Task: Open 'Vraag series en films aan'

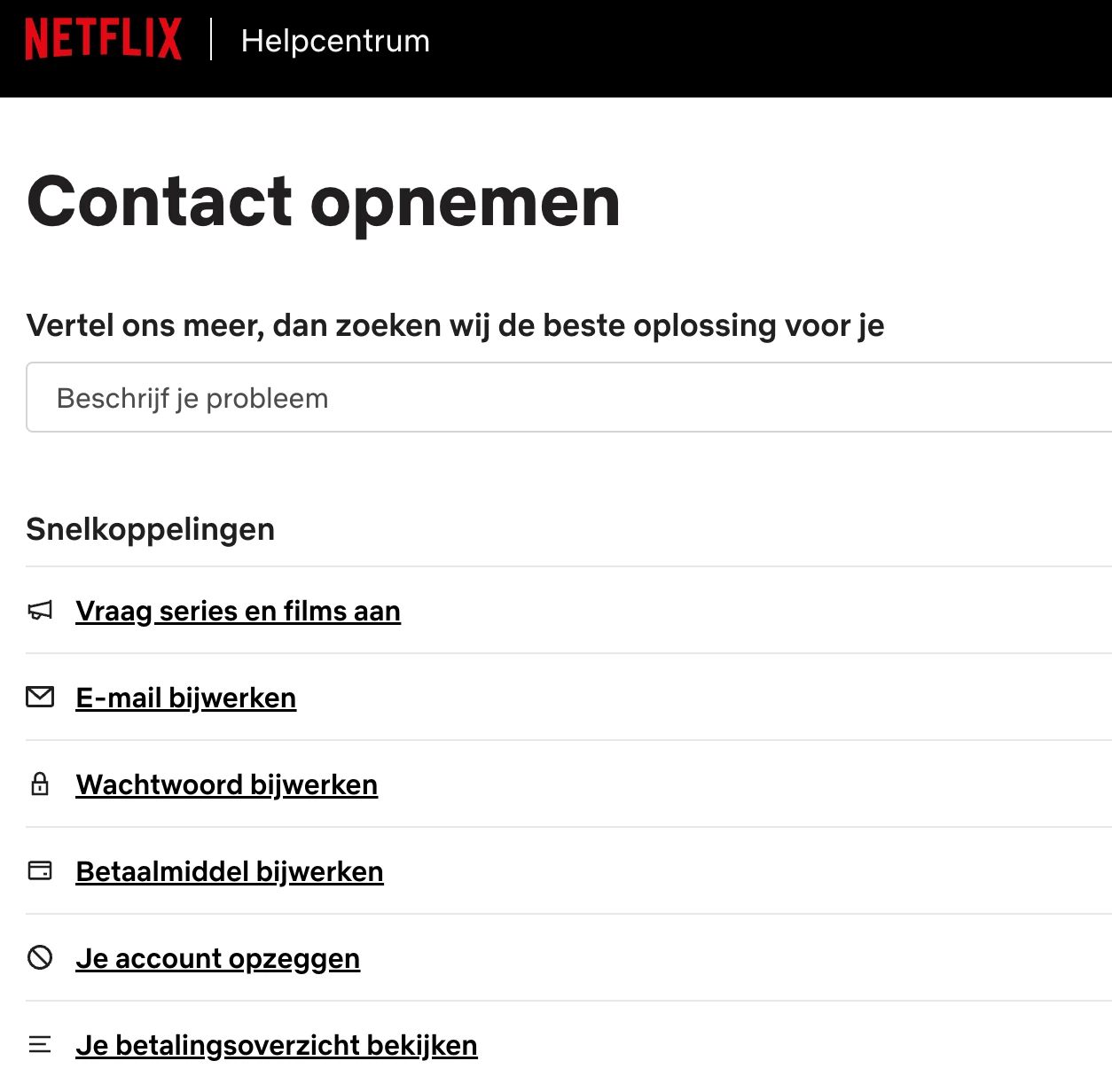Action: 238,611
